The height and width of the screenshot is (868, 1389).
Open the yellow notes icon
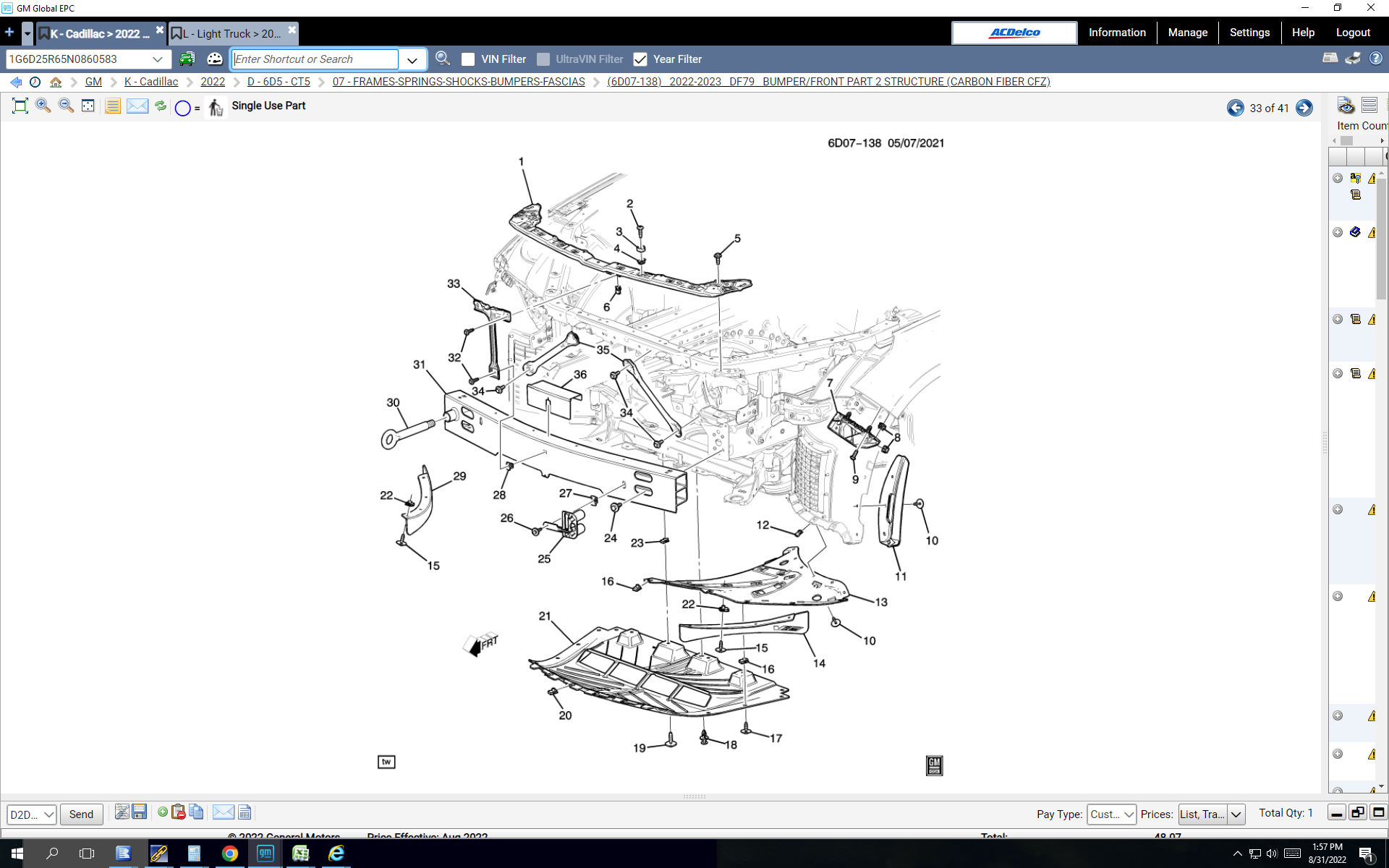(x=113, y=106)
